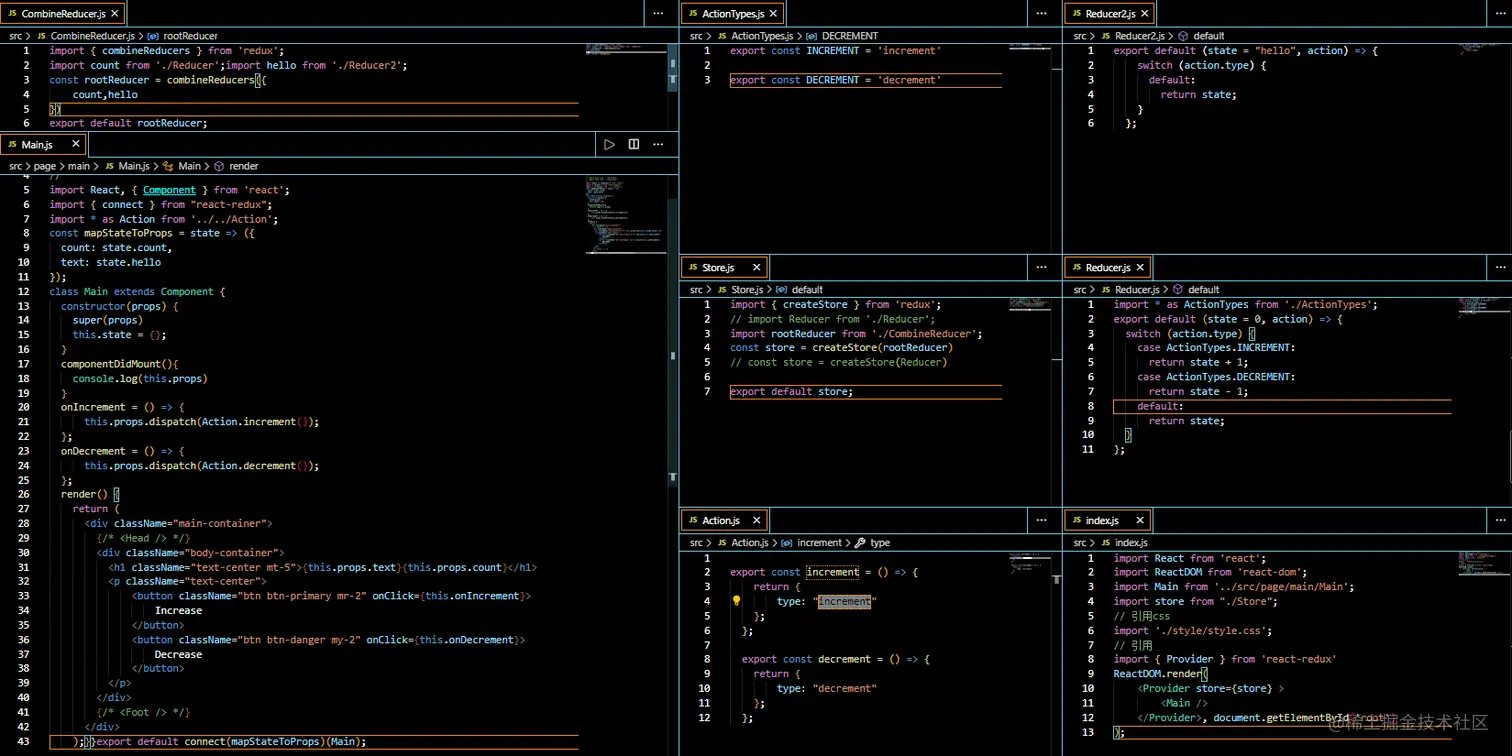
Task: Click the underlined Component link in Main.js
Action: point(169,190)
